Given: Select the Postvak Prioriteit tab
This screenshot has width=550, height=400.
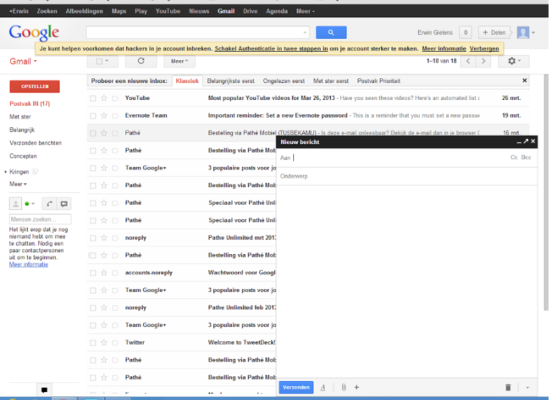Looking at the screenshot, I should (378, 81).
